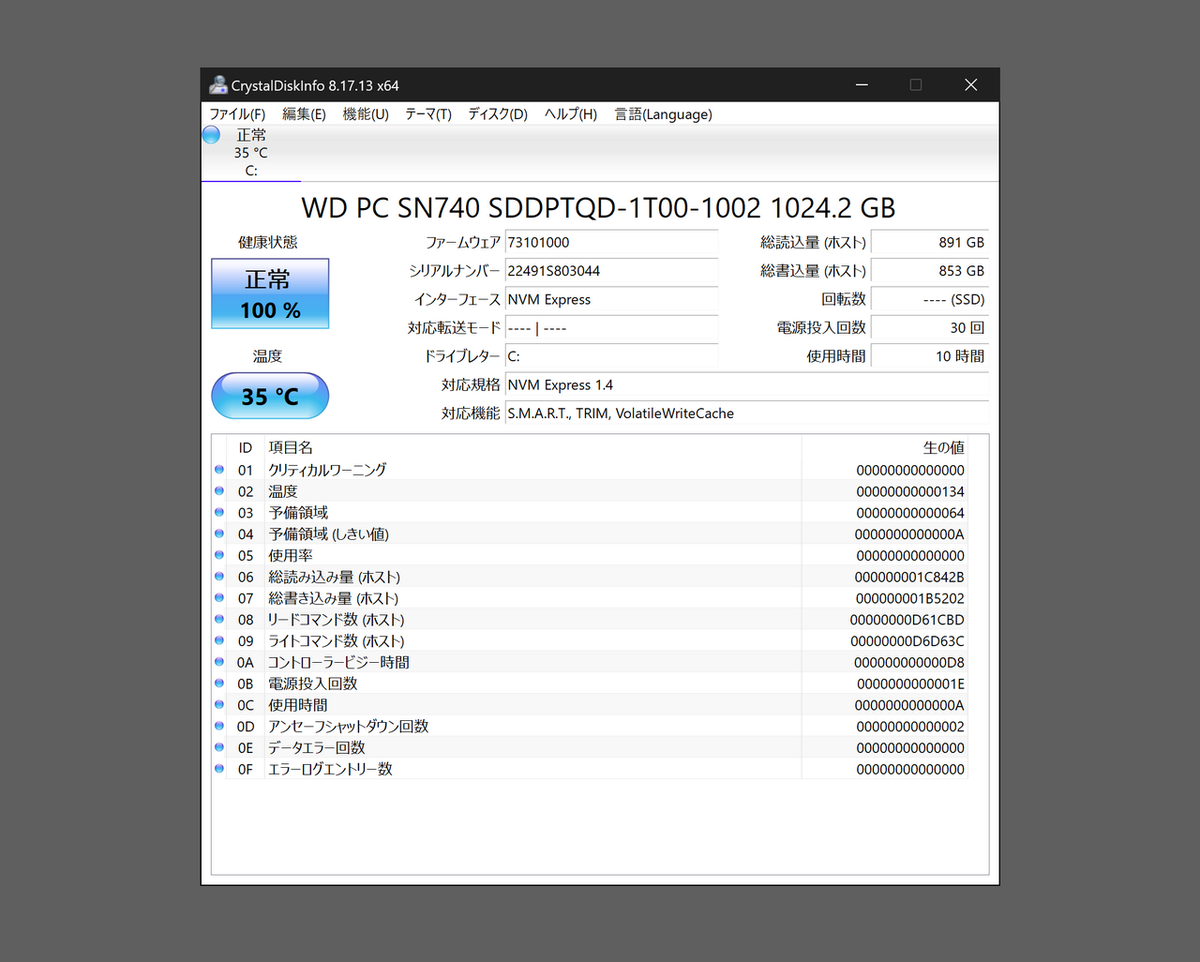This screenshot has width=1200, height=962.
Task: Click status dot for 0C 使用時間 row
Action: pos(219,705)
